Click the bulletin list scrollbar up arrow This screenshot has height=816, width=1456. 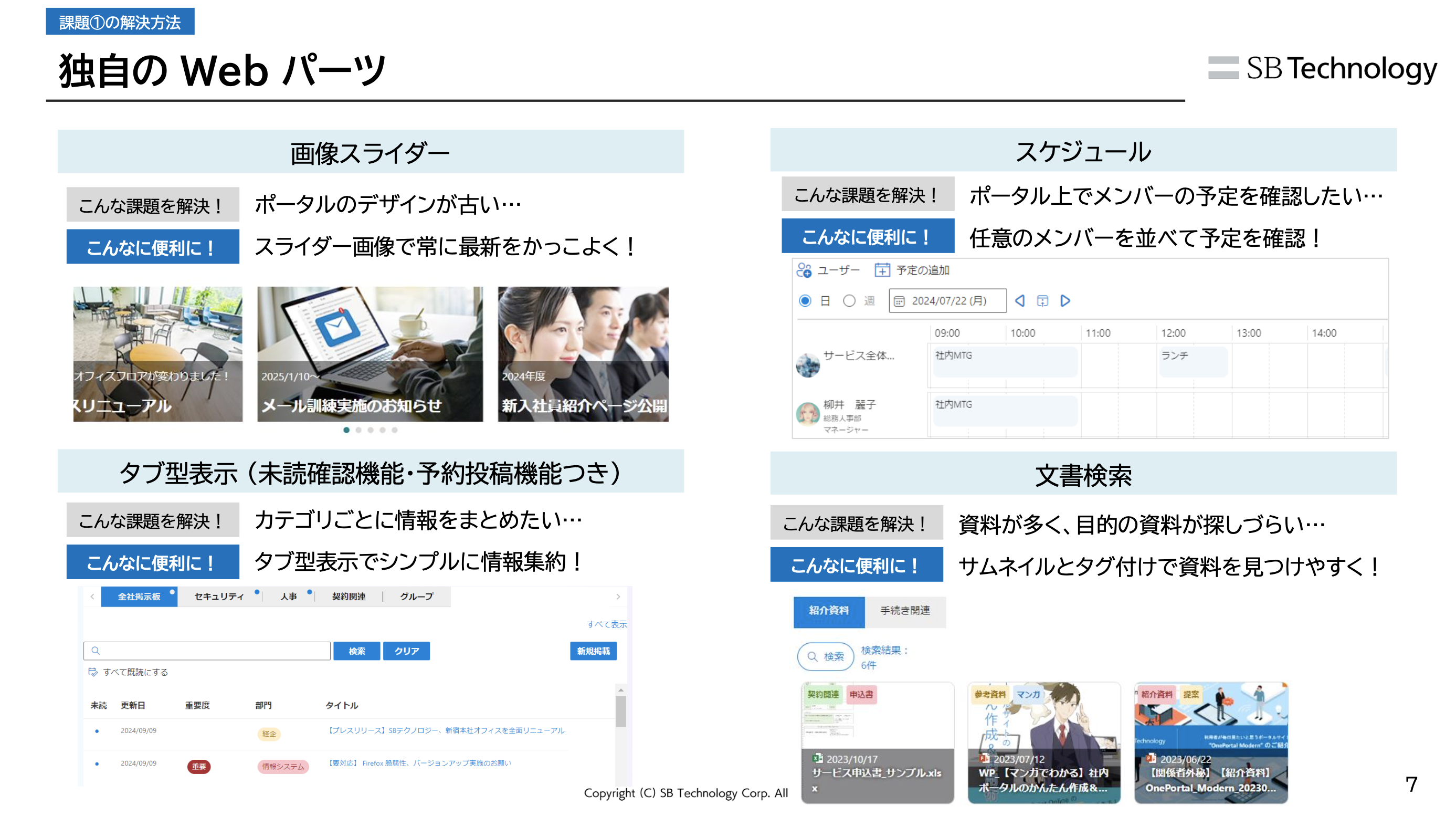tap(620, 690)
